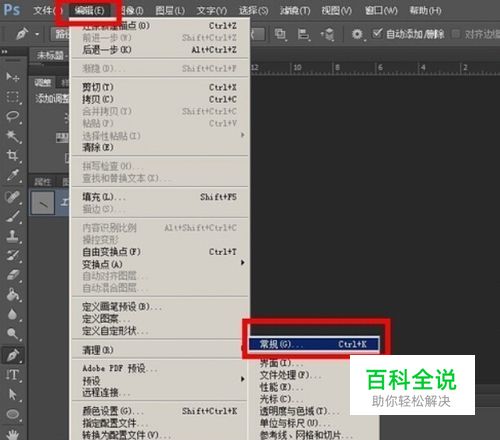The width and height of the screenshot is (500, 440).
Task: Select the Magic Wand tool
Action: (x=13, y=136)
